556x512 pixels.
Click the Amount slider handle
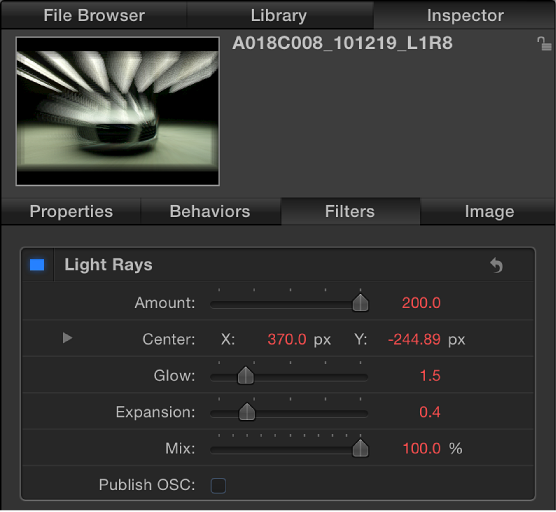click(360, 303)
